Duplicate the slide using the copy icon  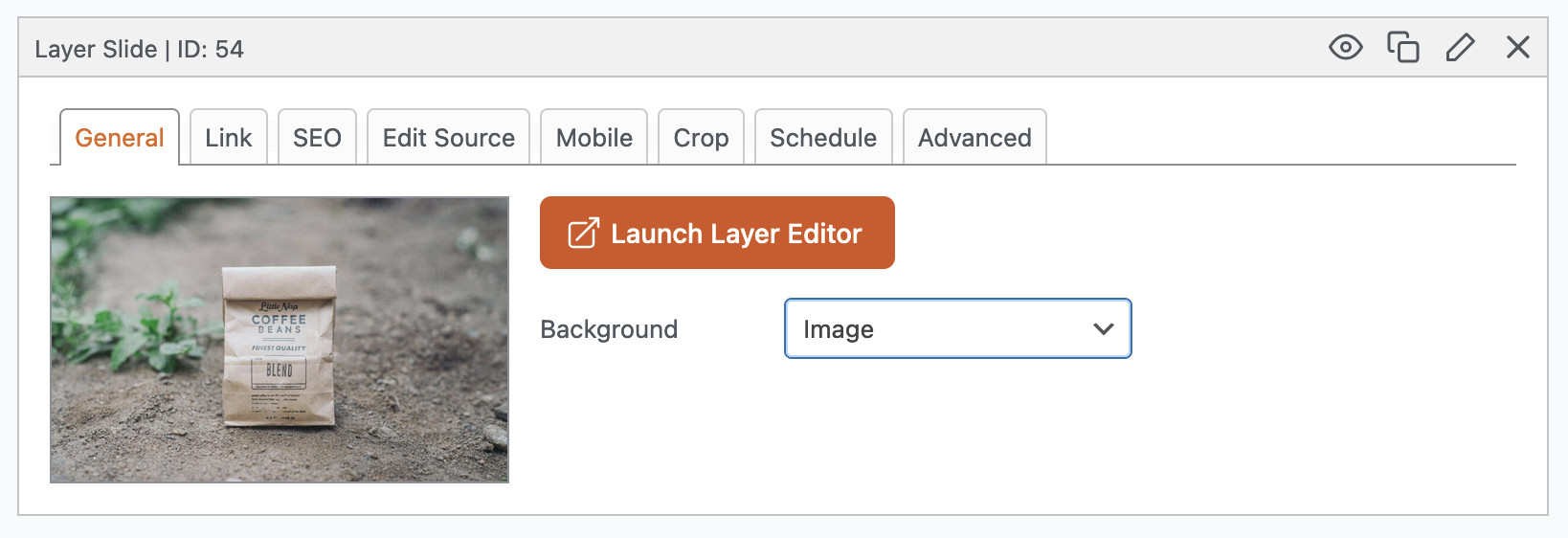(1402, 47)
